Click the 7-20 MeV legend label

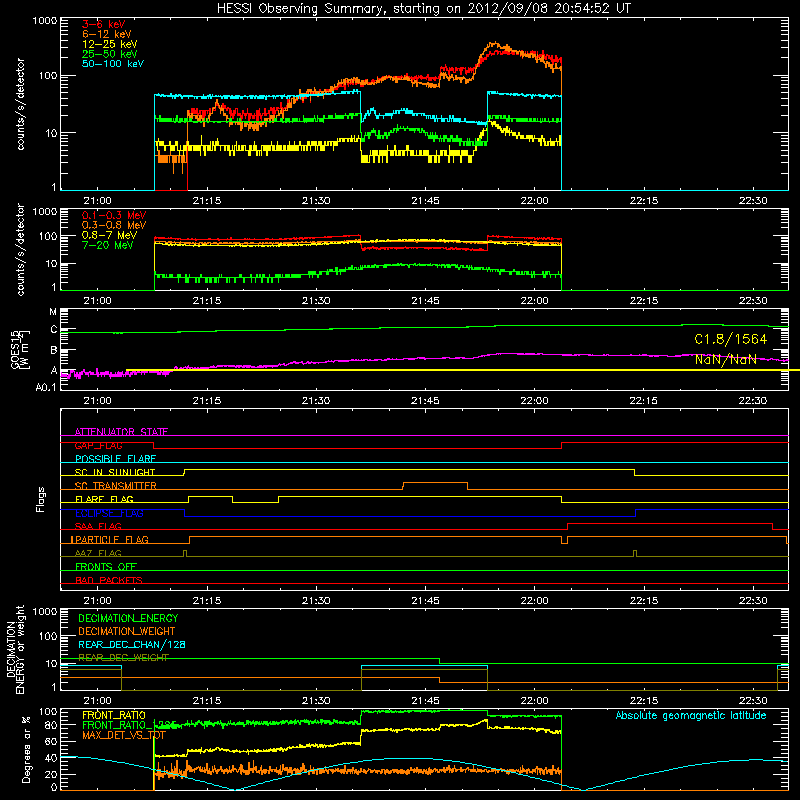[x=108, y=245]
